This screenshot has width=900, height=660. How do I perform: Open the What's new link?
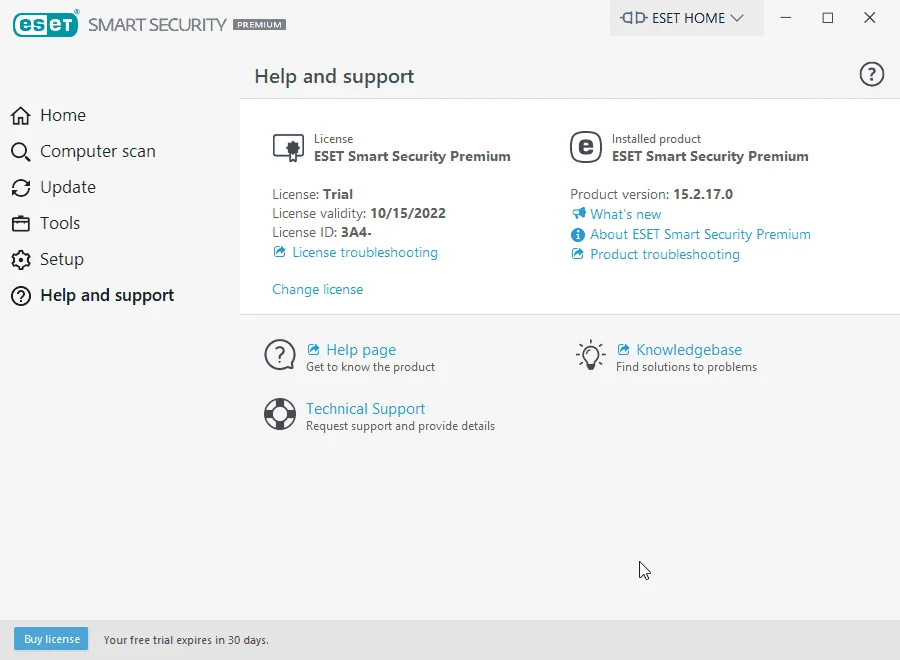[626, 215]
